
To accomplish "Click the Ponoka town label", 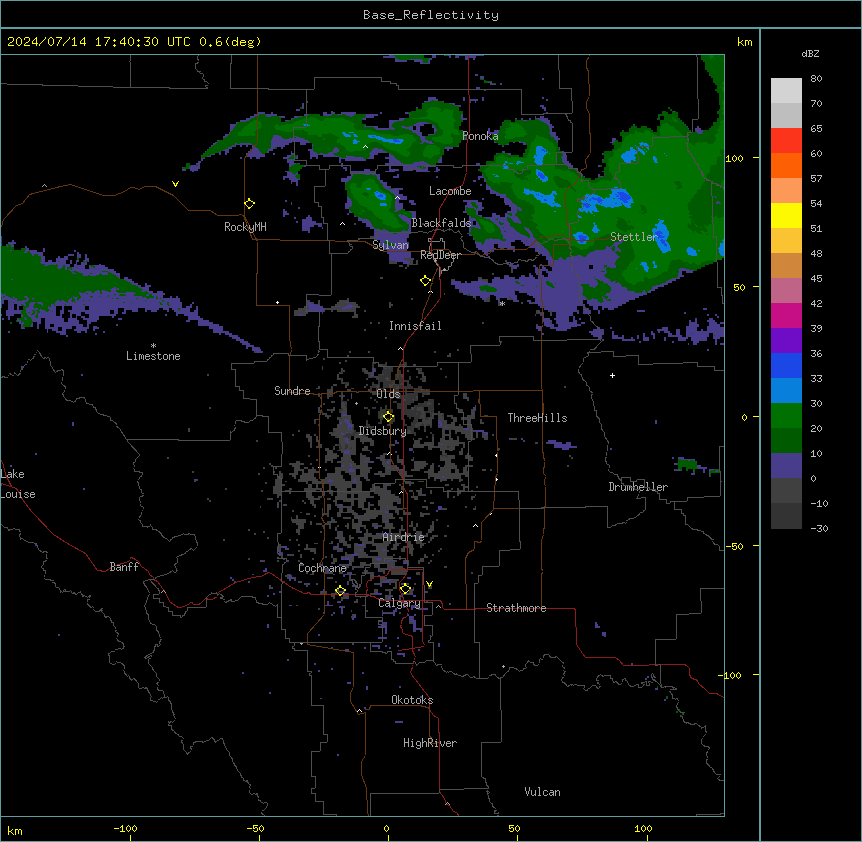I will point(480,136).
